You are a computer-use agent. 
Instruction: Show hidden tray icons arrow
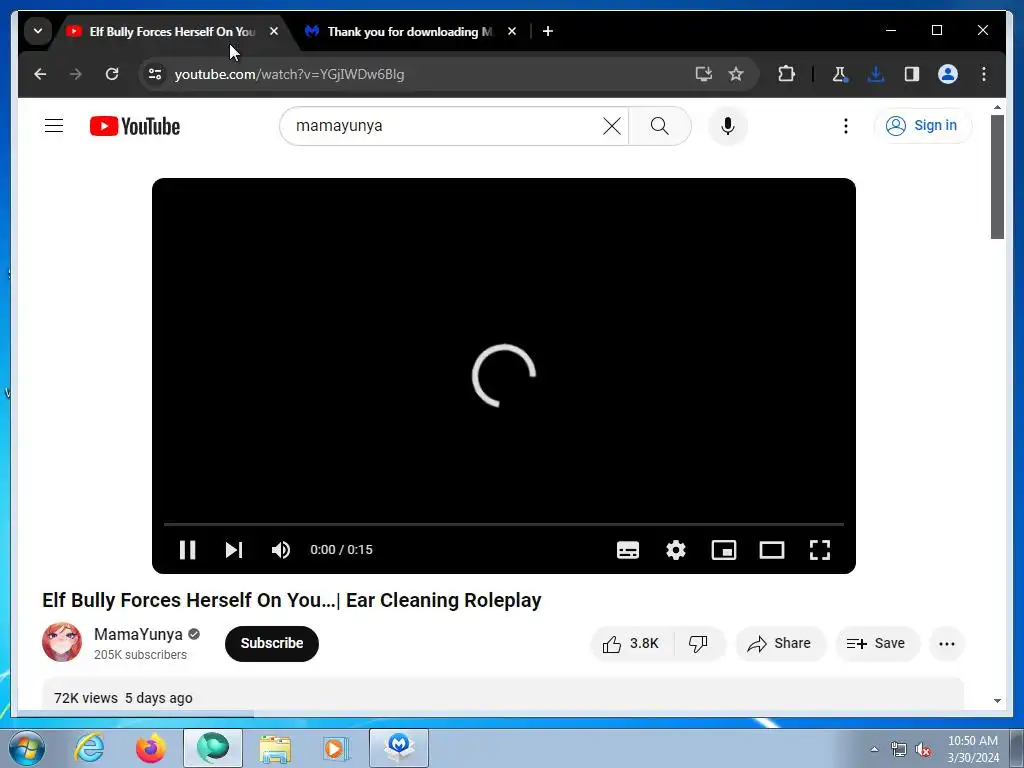point(874,749)
